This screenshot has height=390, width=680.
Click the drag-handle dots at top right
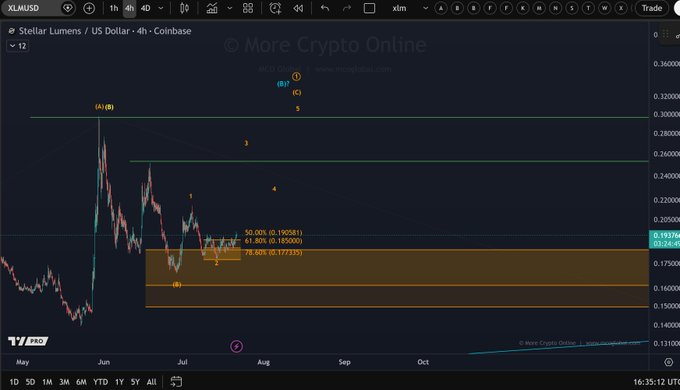tap(665, 34)
